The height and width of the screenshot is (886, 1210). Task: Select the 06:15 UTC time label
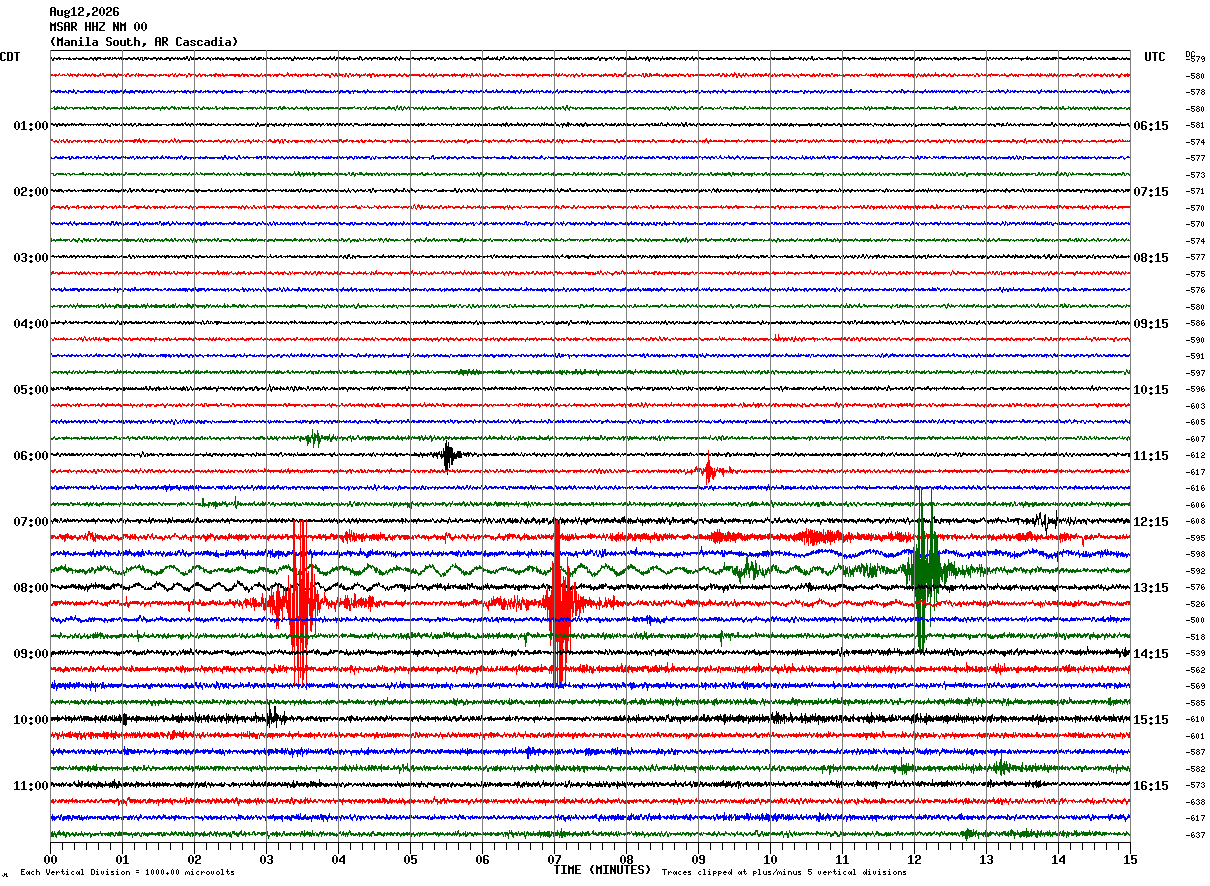click(x=1151, y=126)
